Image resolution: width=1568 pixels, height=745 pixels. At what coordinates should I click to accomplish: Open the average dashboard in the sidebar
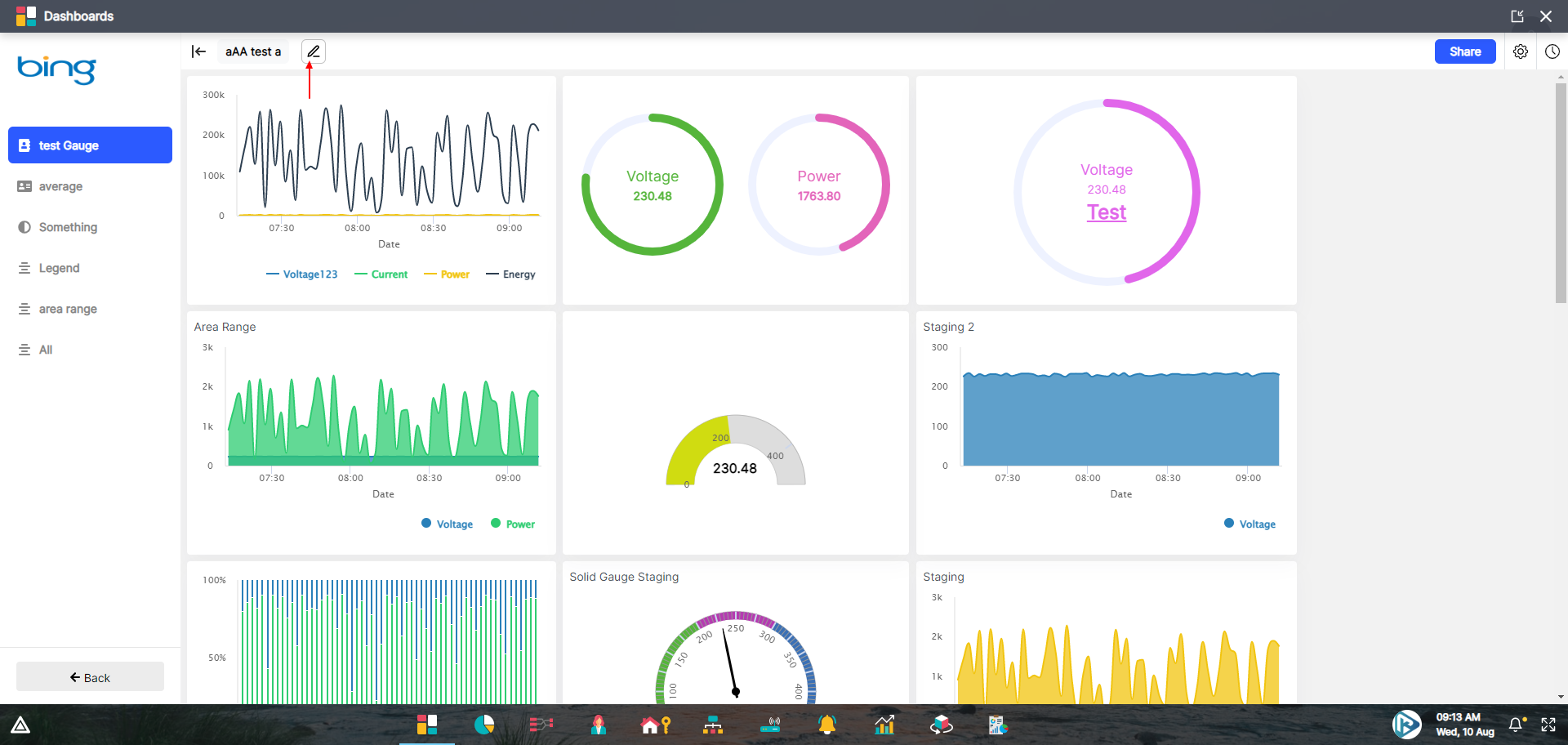(60, 186)
